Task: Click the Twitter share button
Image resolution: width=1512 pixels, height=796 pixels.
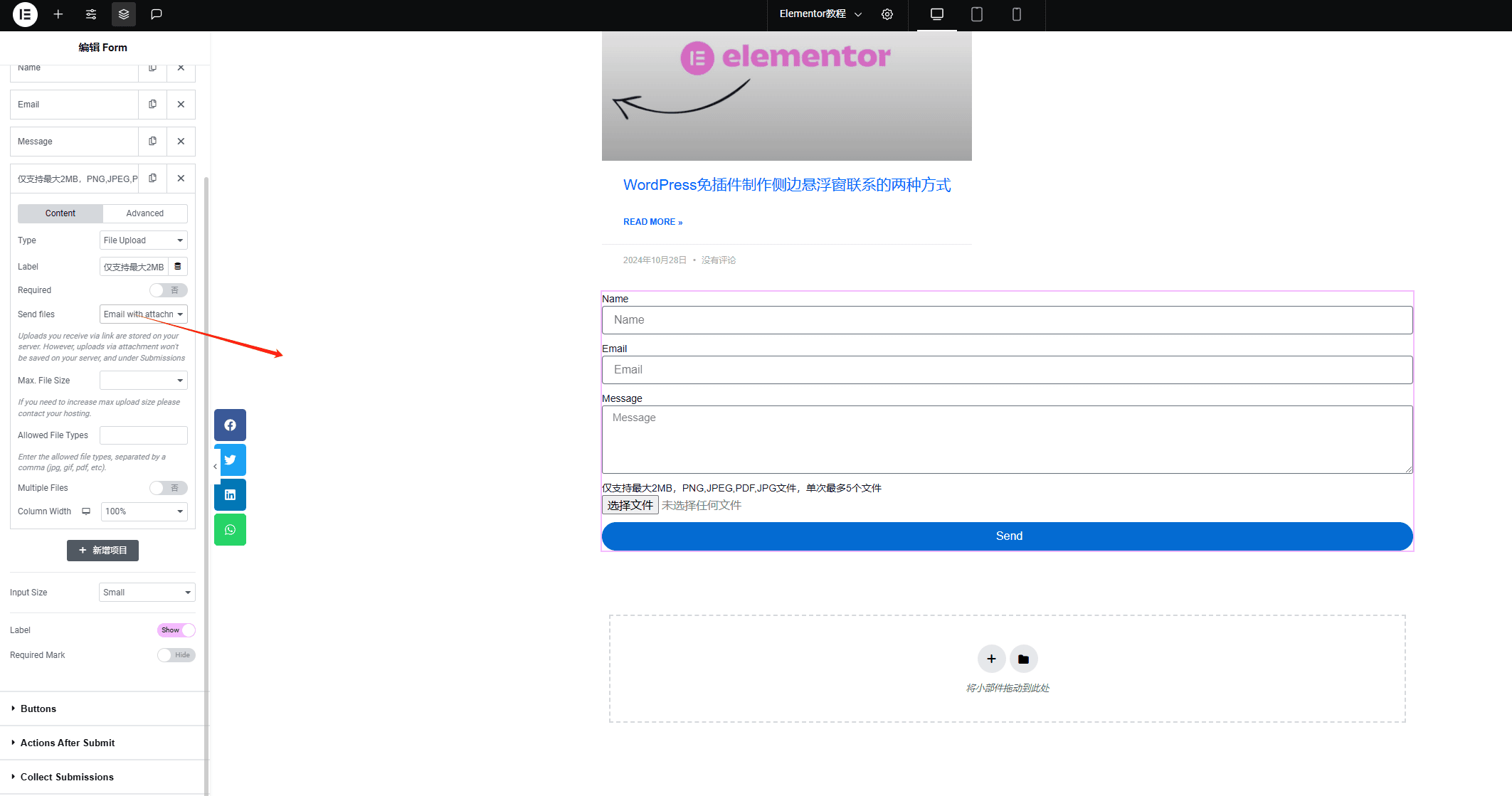Action: point(230,460)
